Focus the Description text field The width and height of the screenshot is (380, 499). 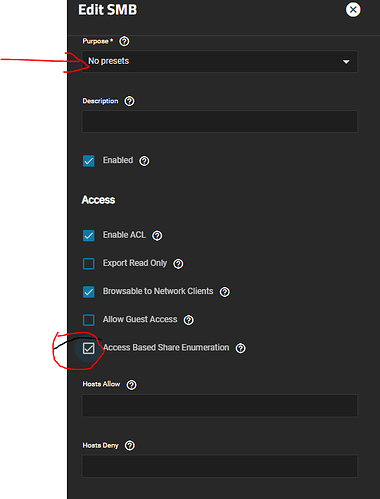coord(220,121)
